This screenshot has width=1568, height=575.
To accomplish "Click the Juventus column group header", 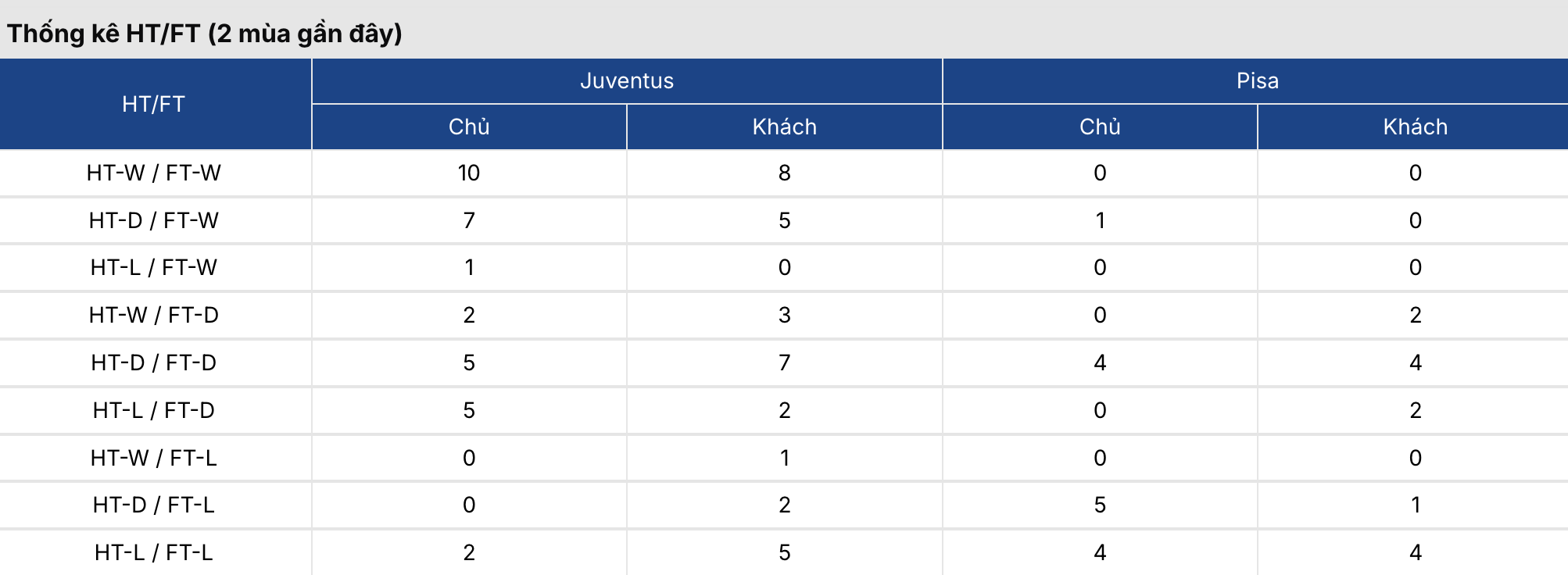I will [x=627, y=81].
